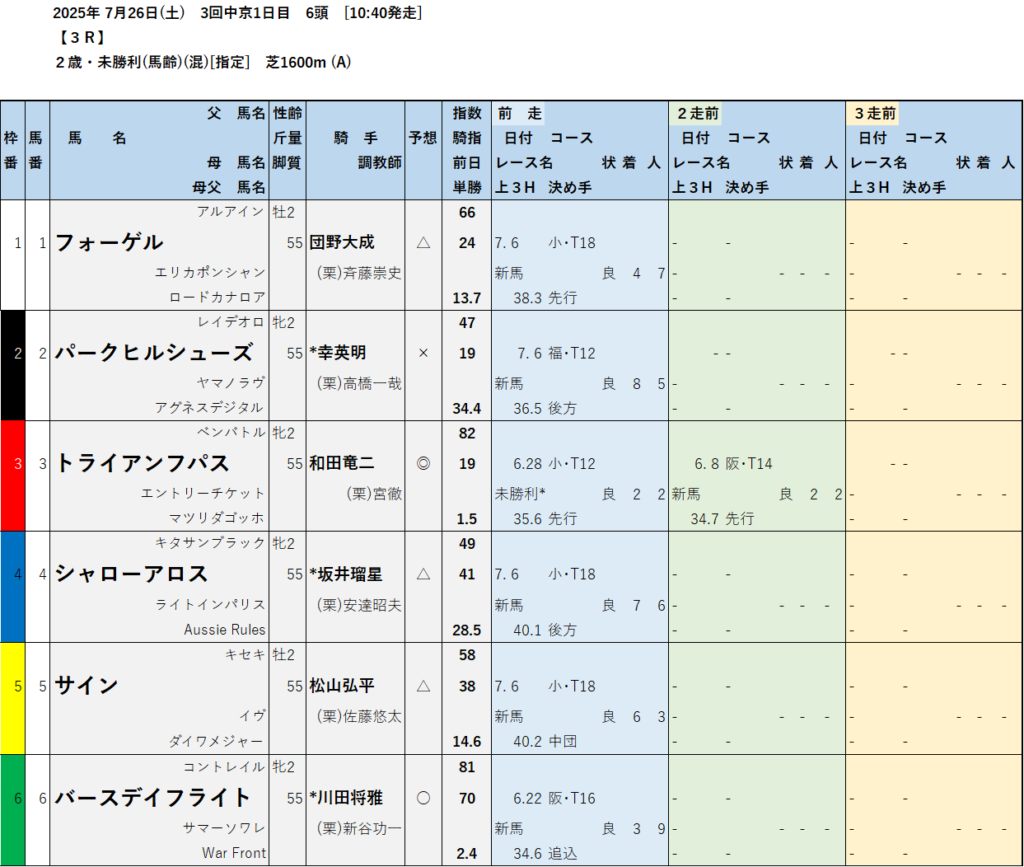Select the horse name バースデイフライト
Screen dimensions: 1024x867
pos(152,798)
